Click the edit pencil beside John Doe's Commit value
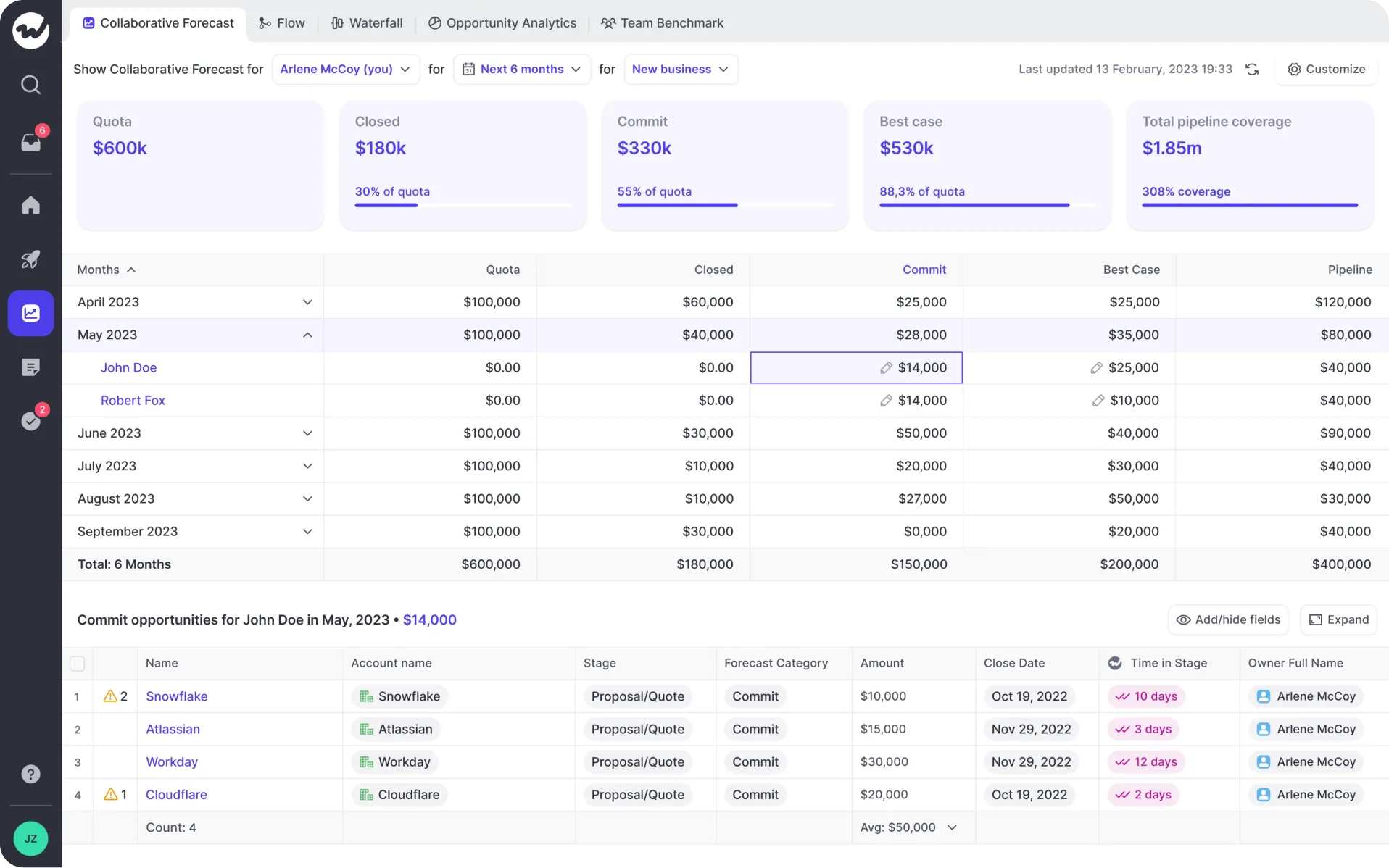 tap(887, 367)
